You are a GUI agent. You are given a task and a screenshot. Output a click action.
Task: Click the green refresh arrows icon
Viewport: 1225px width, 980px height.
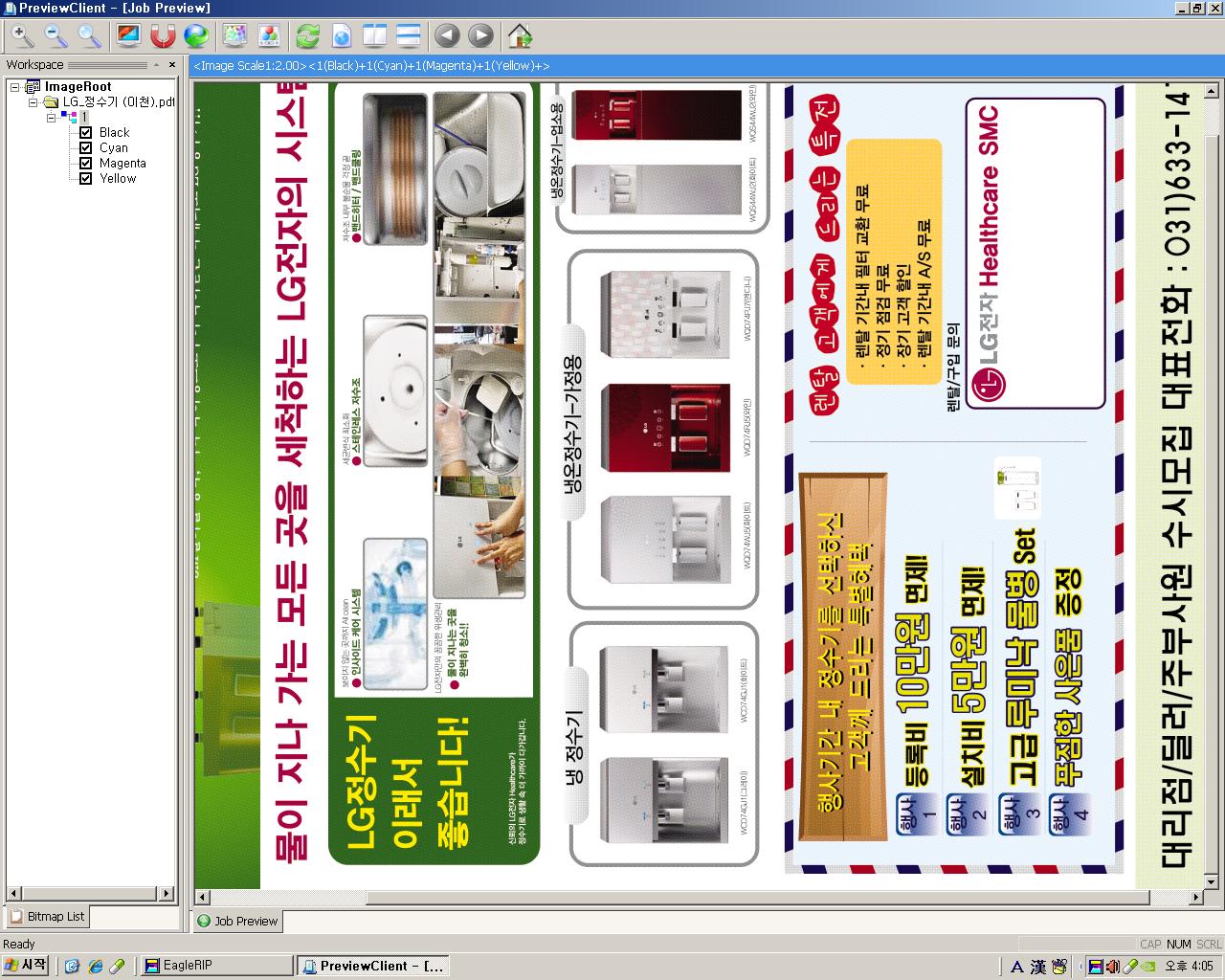[307, 36]
